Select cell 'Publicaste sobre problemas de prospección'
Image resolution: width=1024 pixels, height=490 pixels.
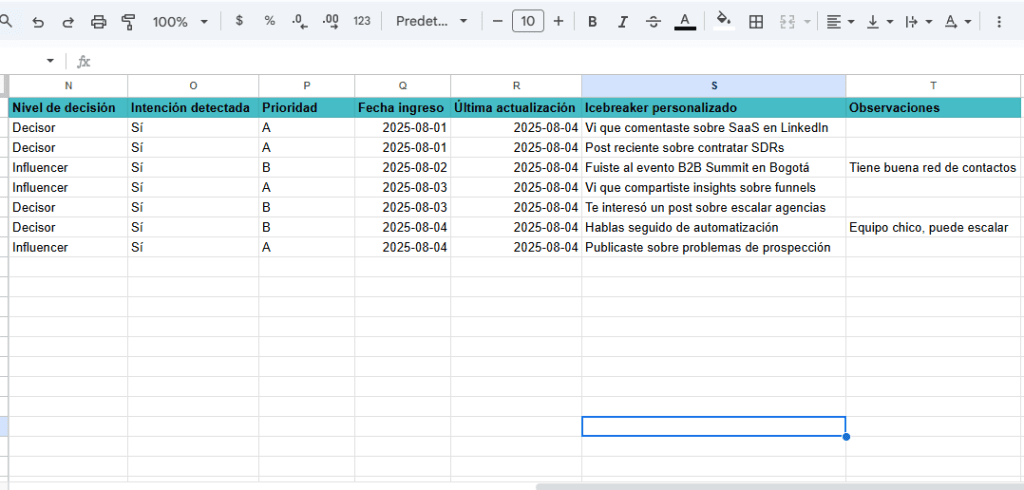click(713, 248)
